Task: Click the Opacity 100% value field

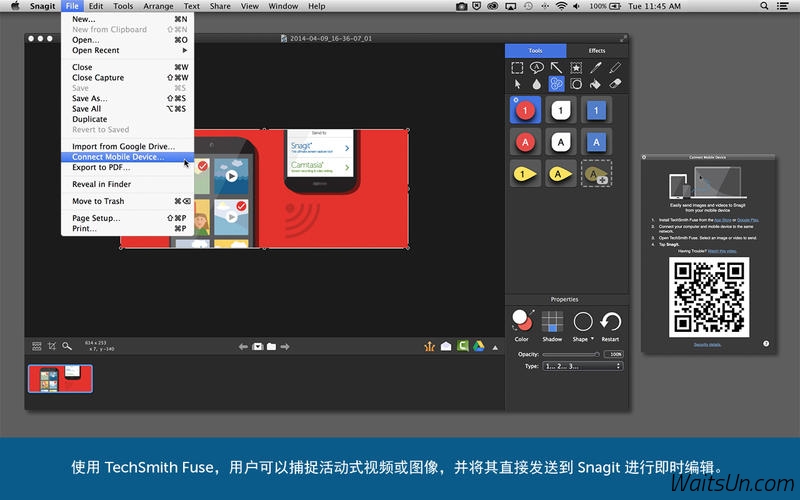Action: point(613,354)
